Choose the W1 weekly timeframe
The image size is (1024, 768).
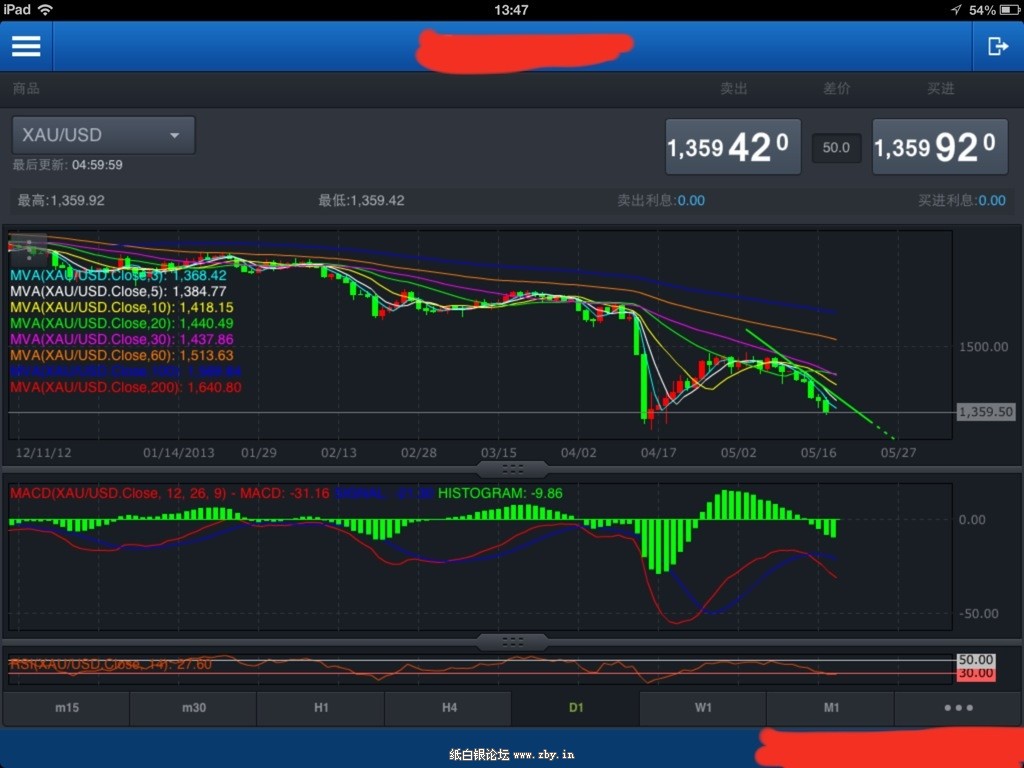tap(703, 708)
